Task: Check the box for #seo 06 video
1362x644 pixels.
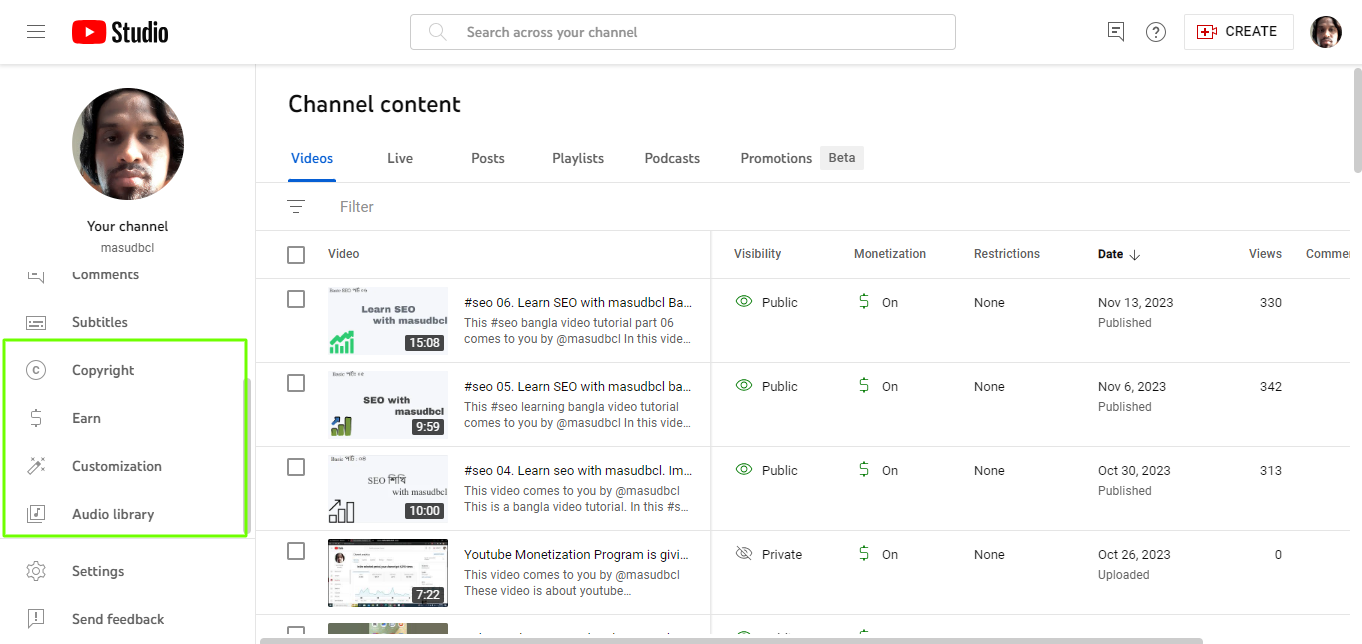Action: [296, 299]
